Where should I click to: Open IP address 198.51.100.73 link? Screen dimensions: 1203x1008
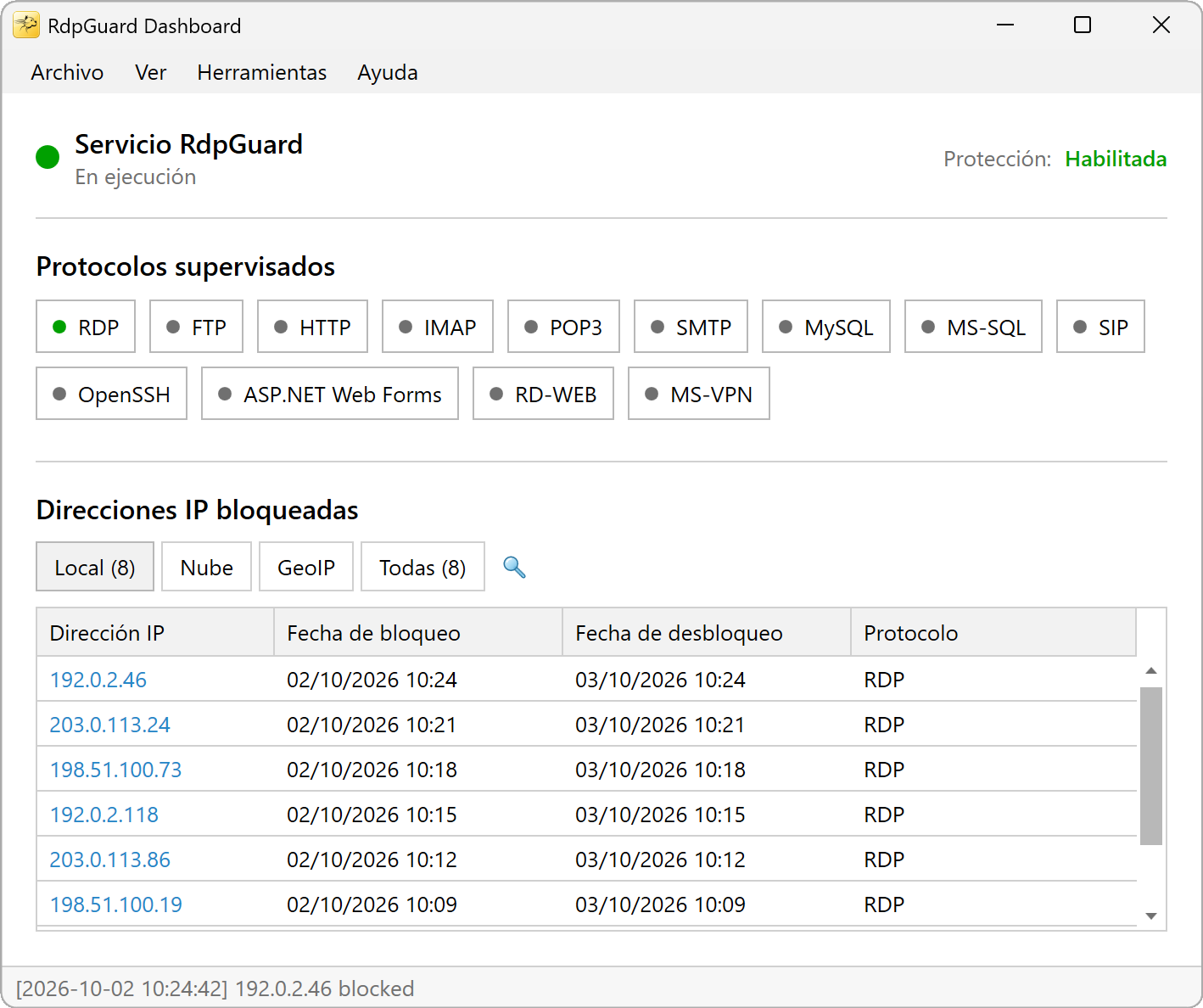click(116, 770)
